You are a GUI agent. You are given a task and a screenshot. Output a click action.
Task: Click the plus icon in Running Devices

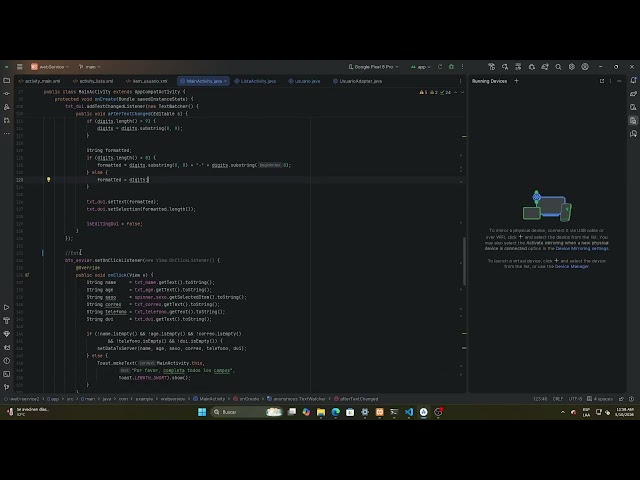coord(516,81)
